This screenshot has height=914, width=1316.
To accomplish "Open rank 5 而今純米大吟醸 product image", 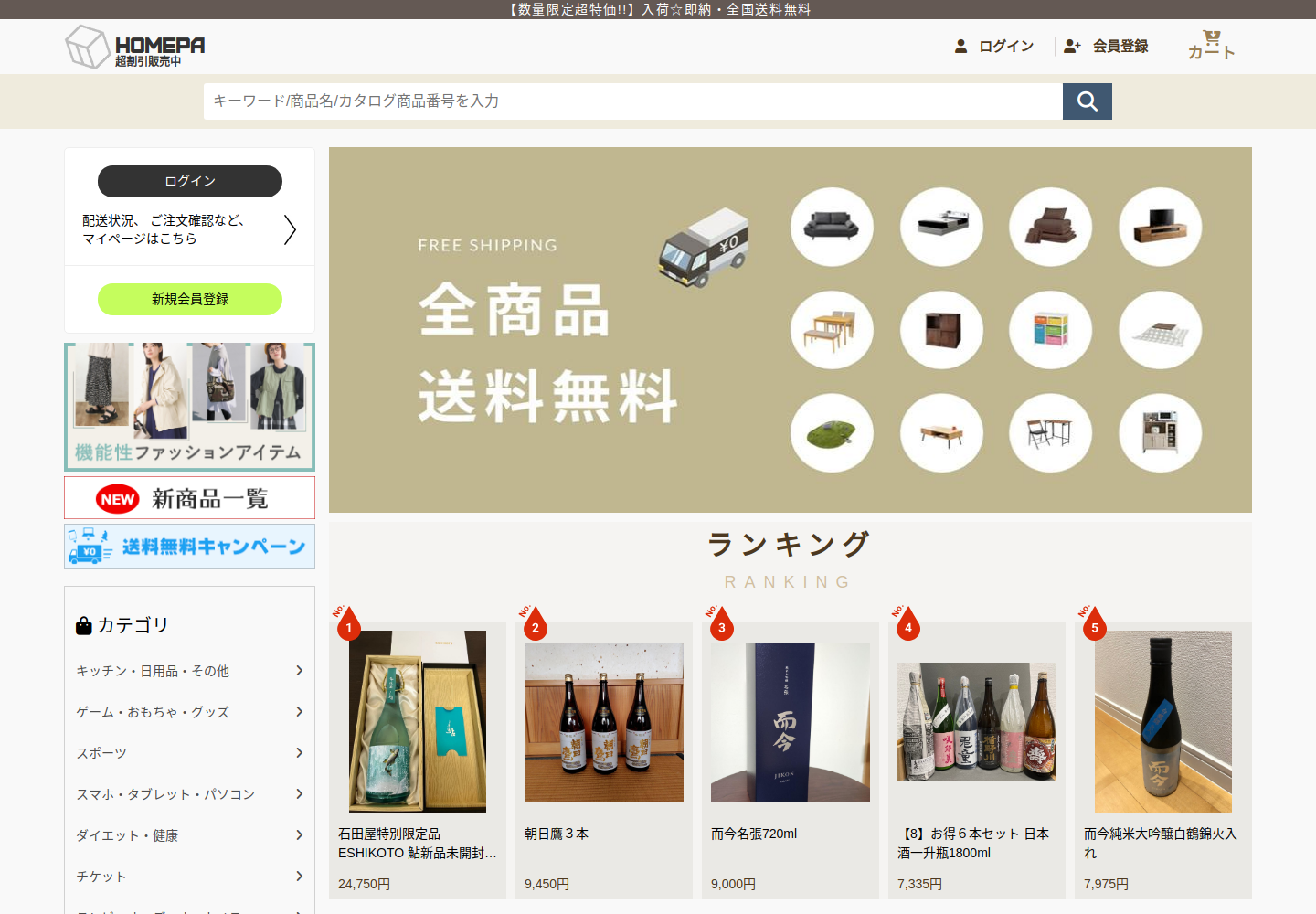I will [1163, 722].
